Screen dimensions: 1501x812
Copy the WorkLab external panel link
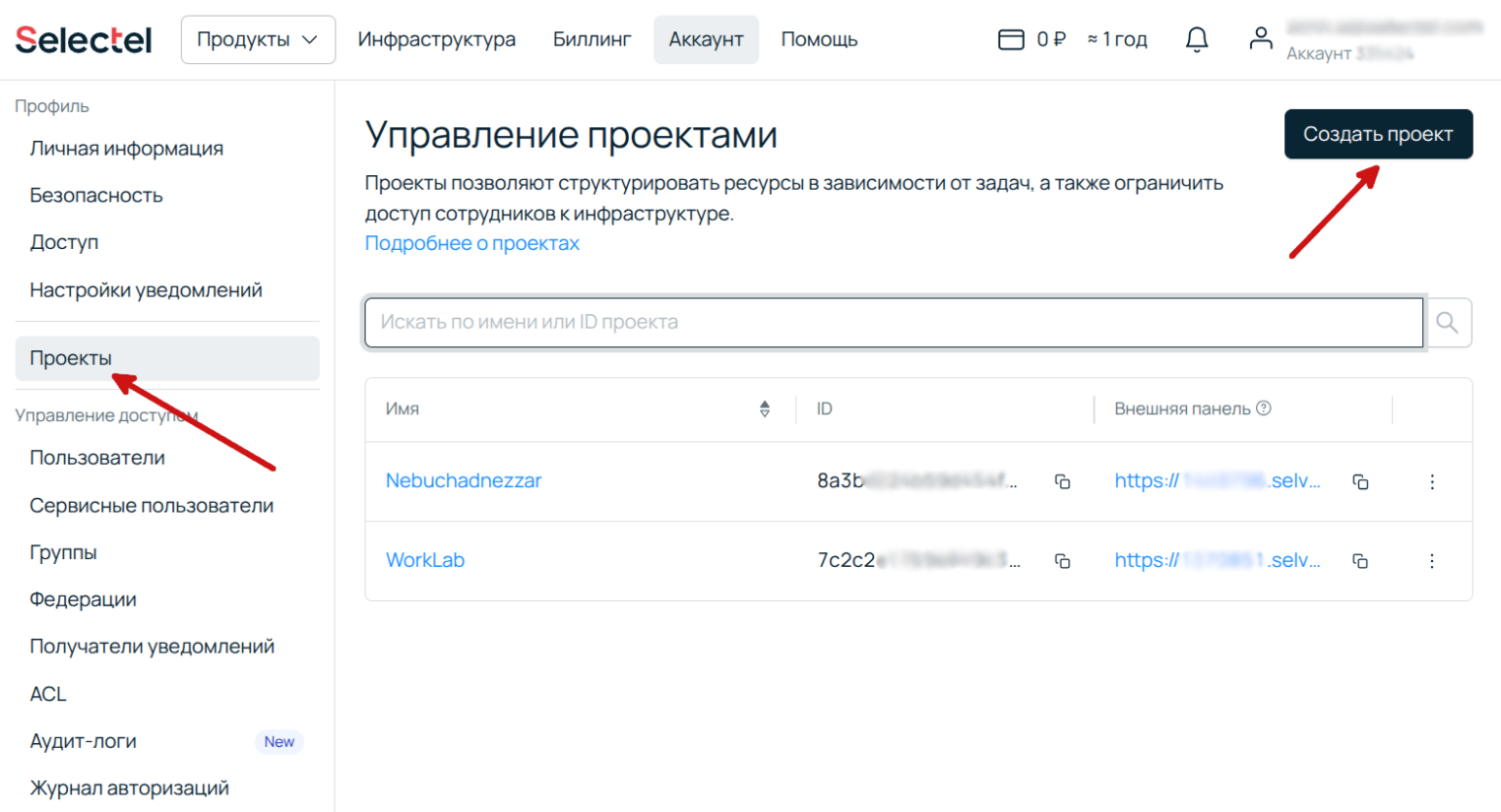pyautogui.click(x=1360, y=561)
